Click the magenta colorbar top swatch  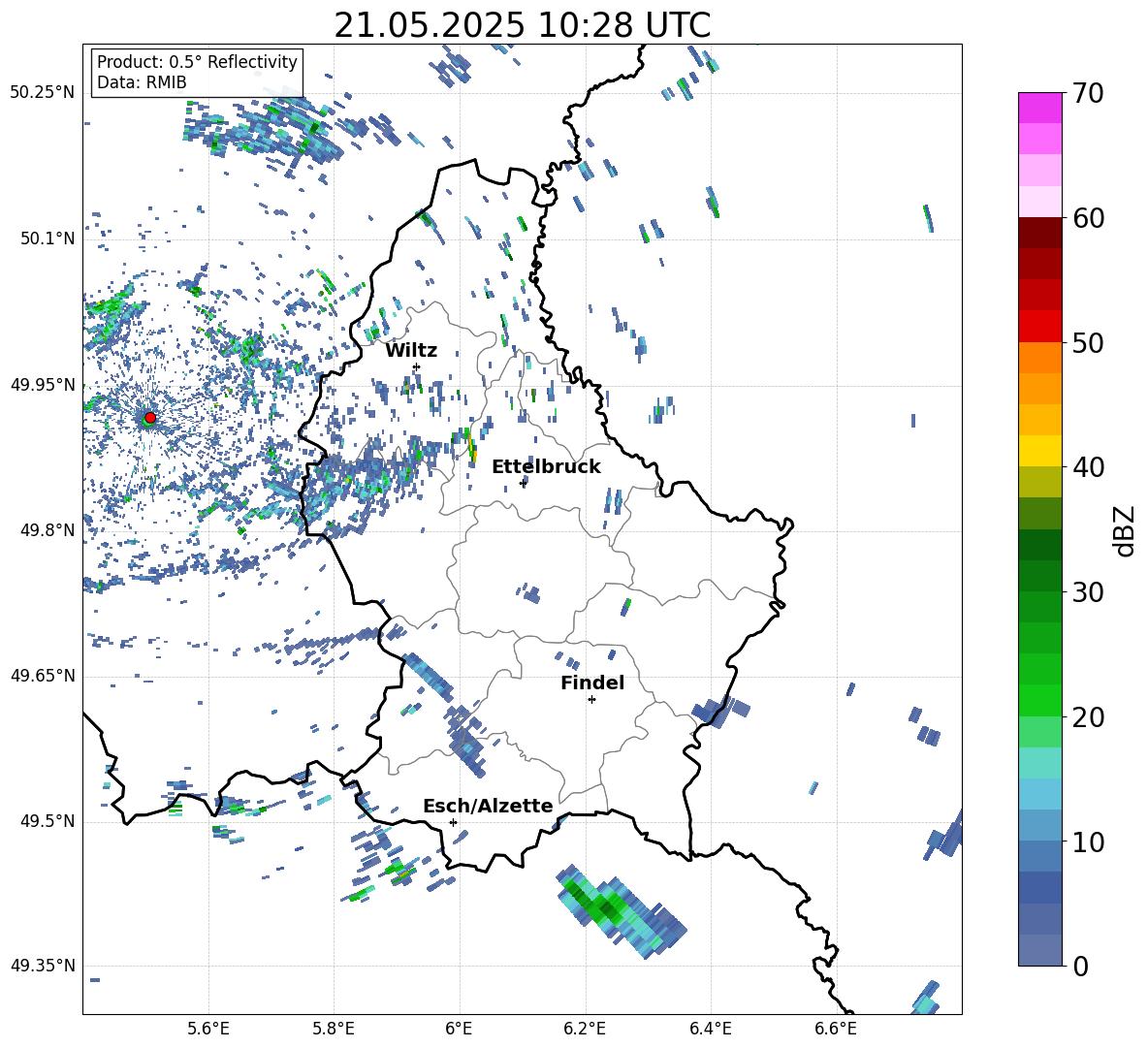pyautogui.click(x=1039, y=108)
